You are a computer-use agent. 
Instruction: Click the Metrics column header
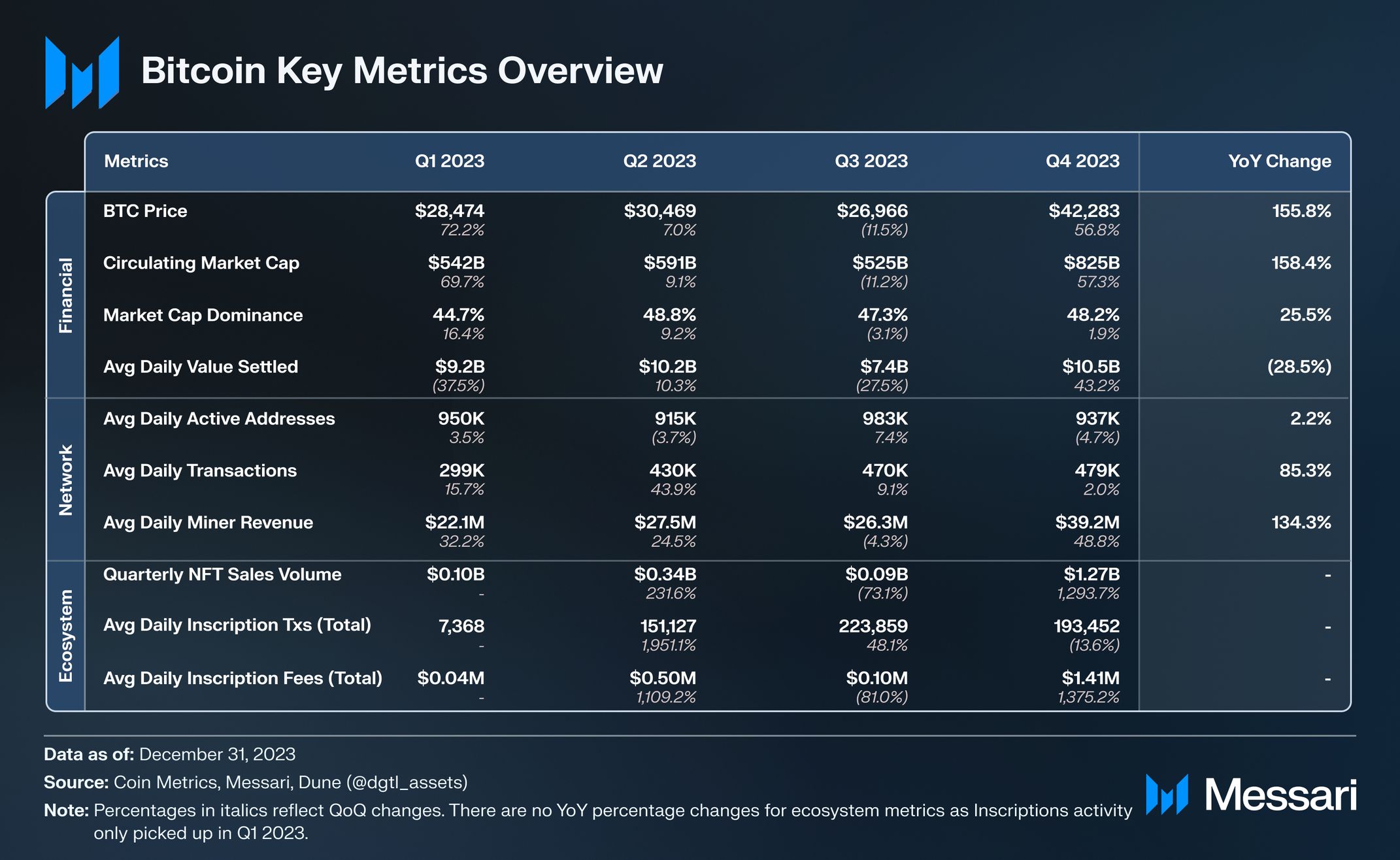pyautogui.click(x=136, y=161)
